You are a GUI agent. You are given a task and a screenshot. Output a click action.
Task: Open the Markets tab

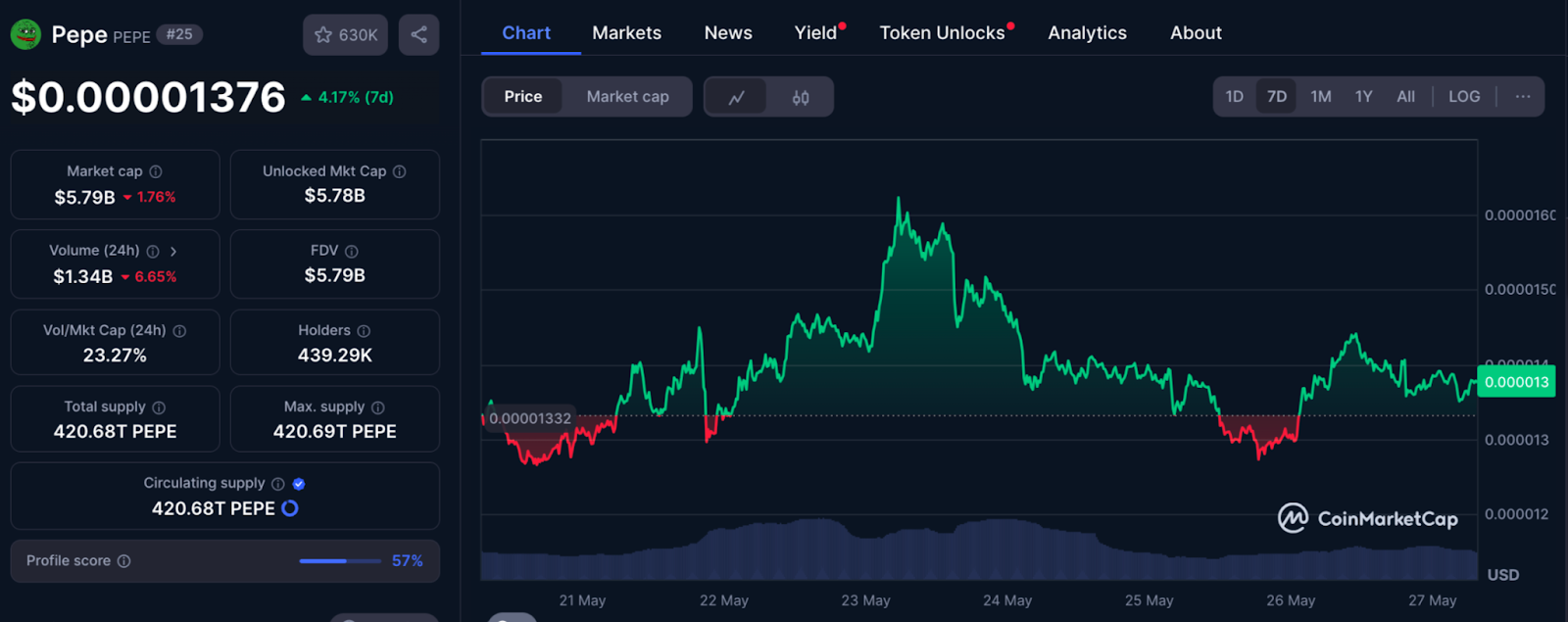[x=627, y=32]
